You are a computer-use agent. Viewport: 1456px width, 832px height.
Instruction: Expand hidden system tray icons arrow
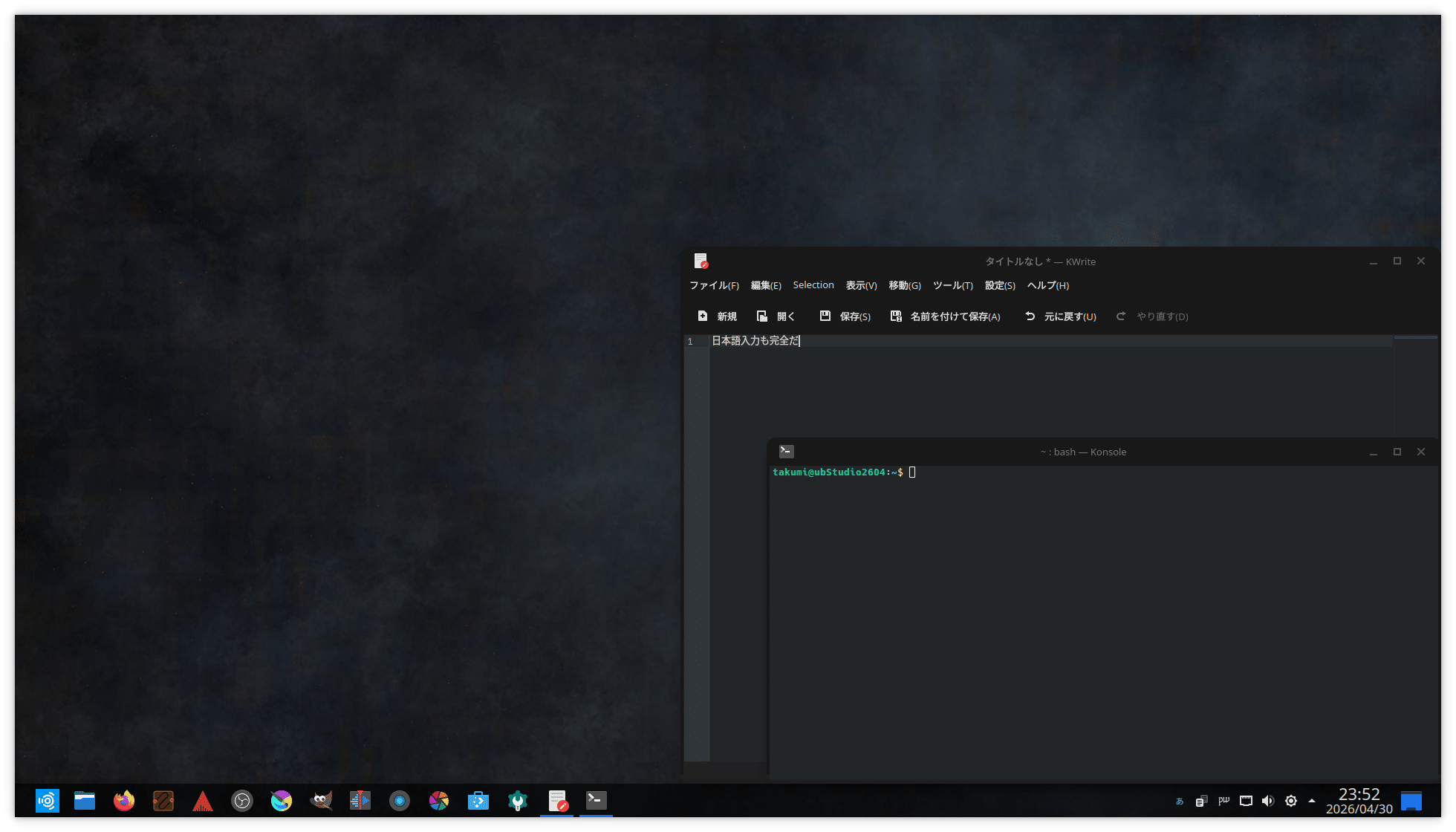click(x=1312, y=801)
